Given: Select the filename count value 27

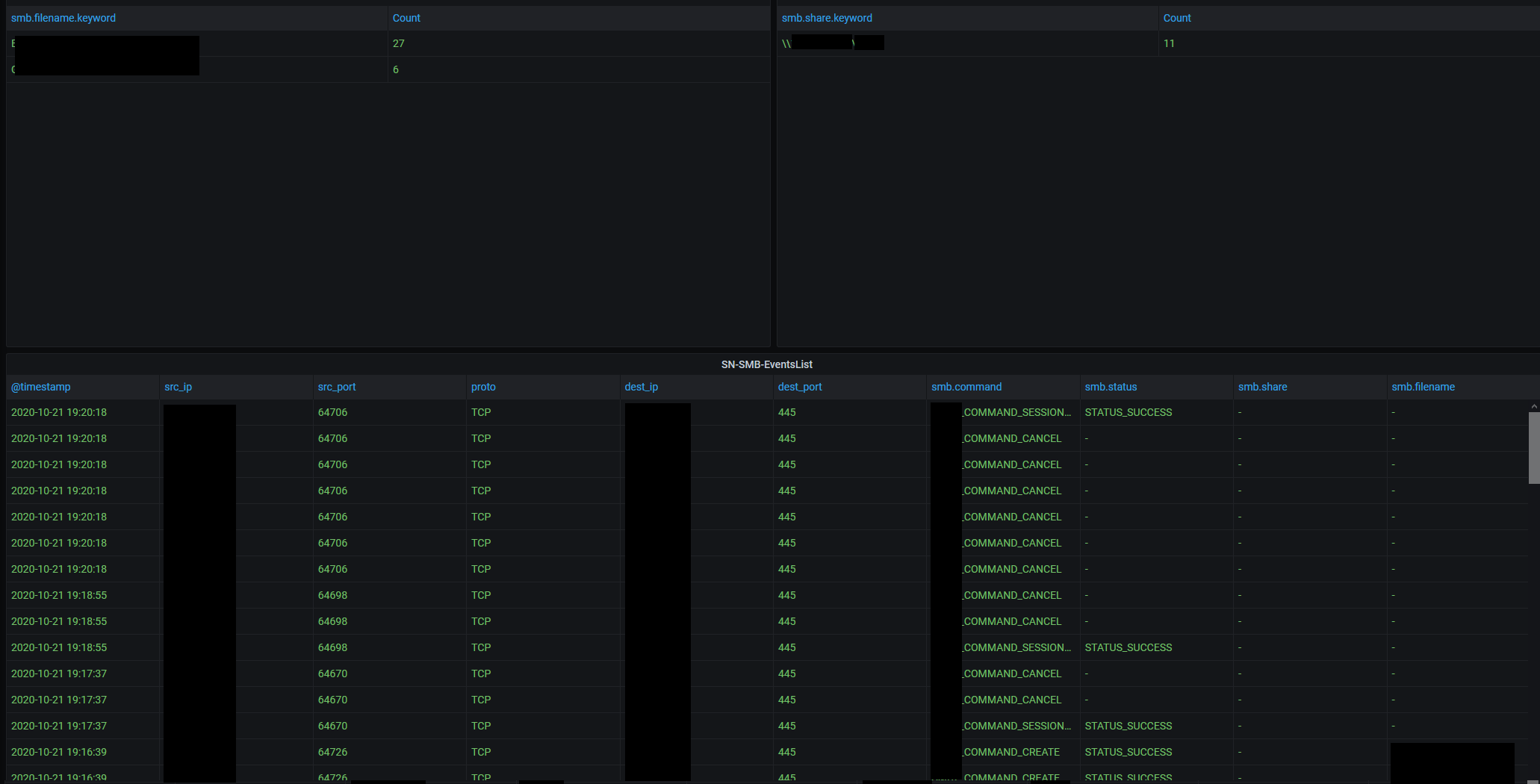Looking at the screenshot, I should coord(399,43).
